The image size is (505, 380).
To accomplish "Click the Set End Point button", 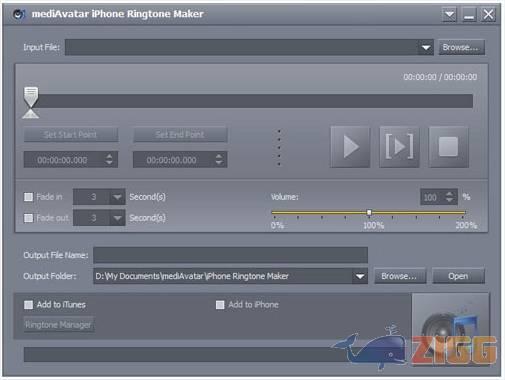I will [180, 135].
